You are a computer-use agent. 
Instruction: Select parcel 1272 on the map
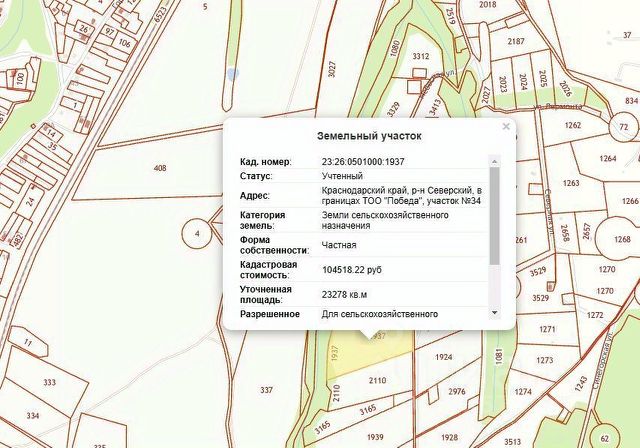coord(595,315)
